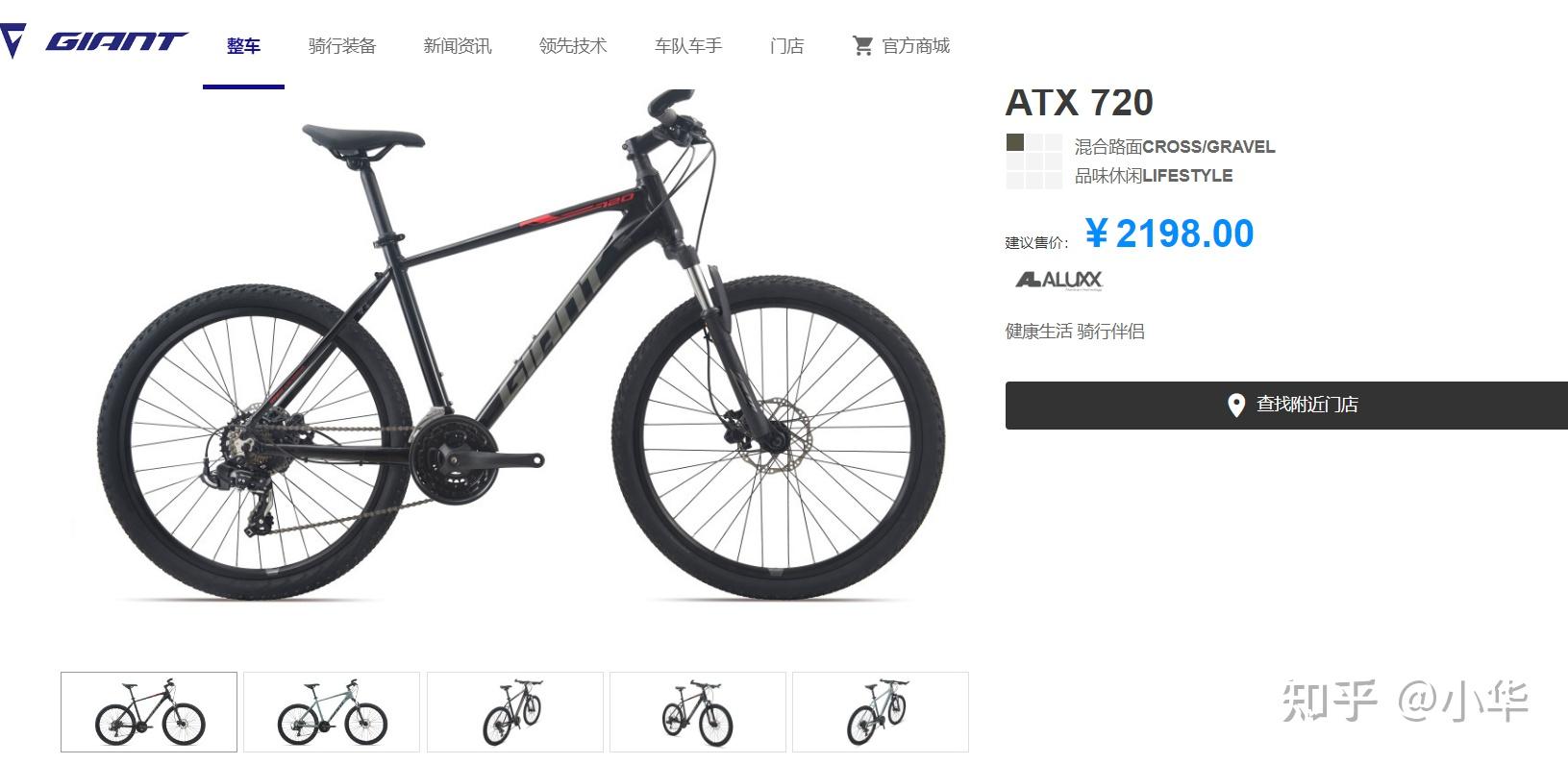Click the 查找附近门店 button
Screen dimensions: 1568x764
pos(1286,405)
